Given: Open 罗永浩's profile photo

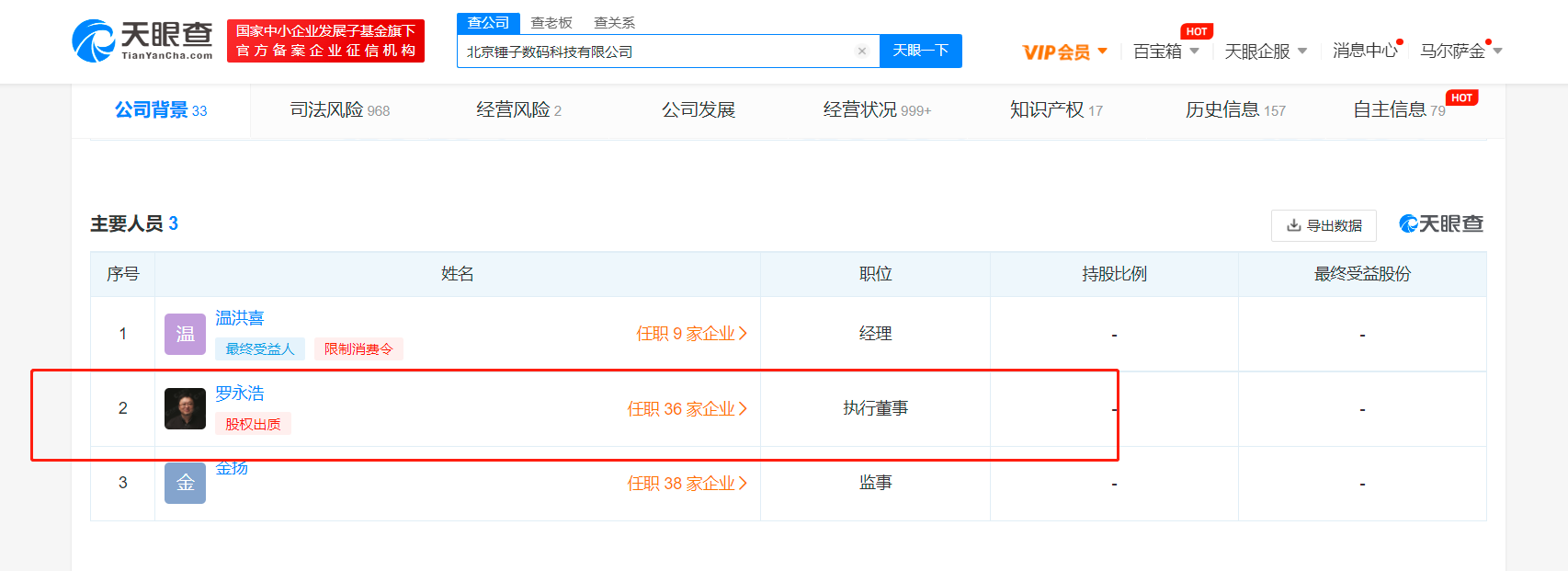Looking at the screenshot, I should tap(185, 408).
